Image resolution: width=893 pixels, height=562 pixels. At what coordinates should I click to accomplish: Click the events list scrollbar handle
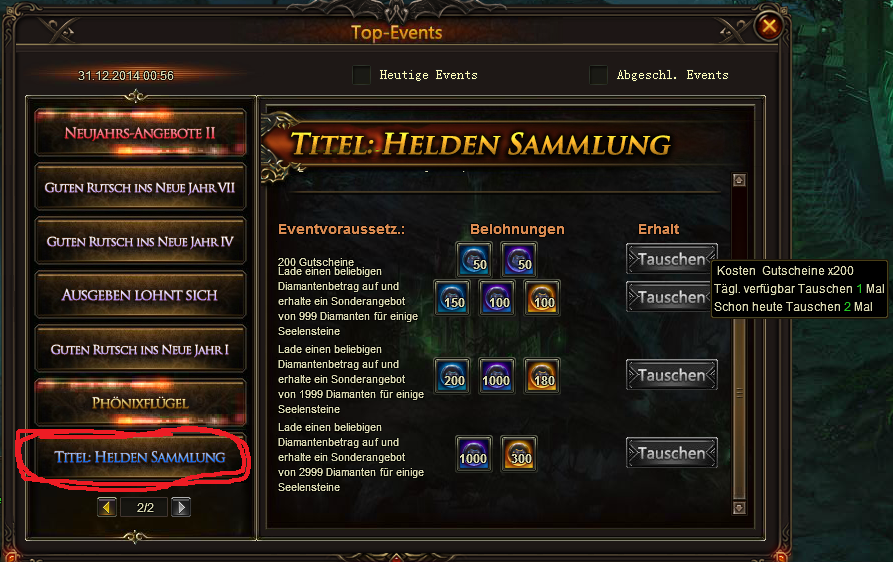(x=739, y=393)
